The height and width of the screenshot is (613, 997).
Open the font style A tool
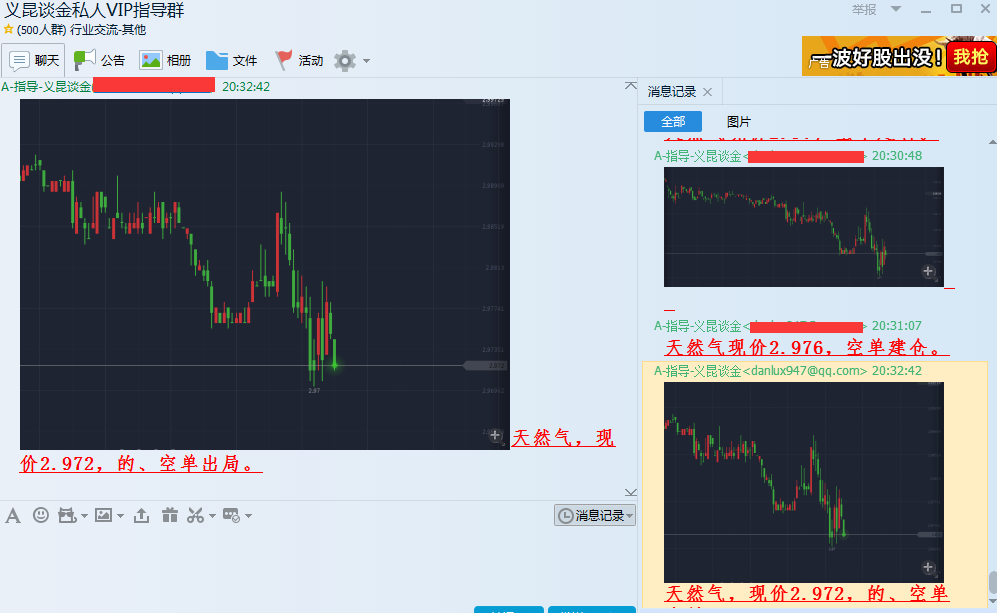tap(13, 515)
